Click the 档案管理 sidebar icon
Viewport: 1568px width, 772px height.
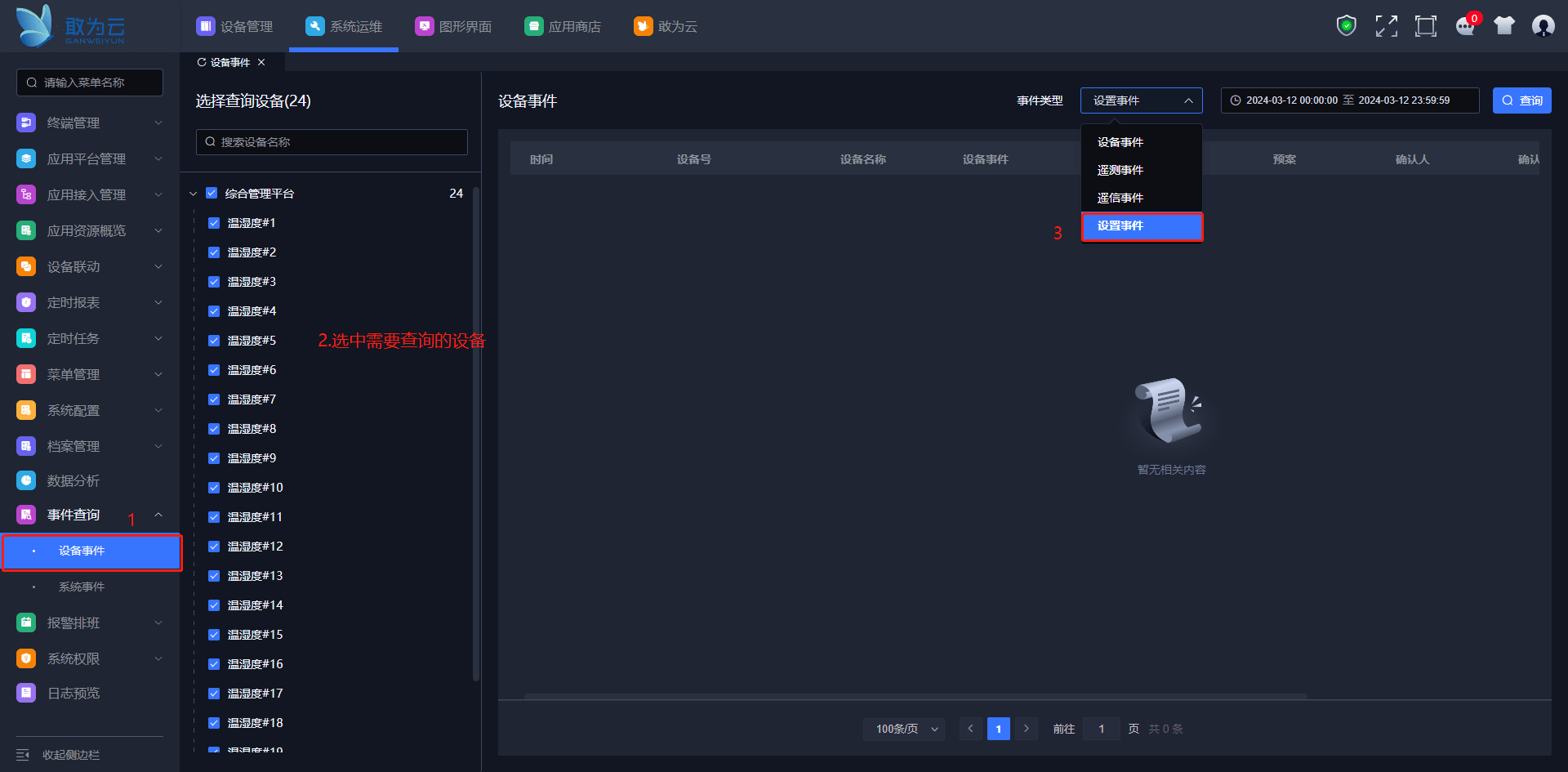(26, 446)
